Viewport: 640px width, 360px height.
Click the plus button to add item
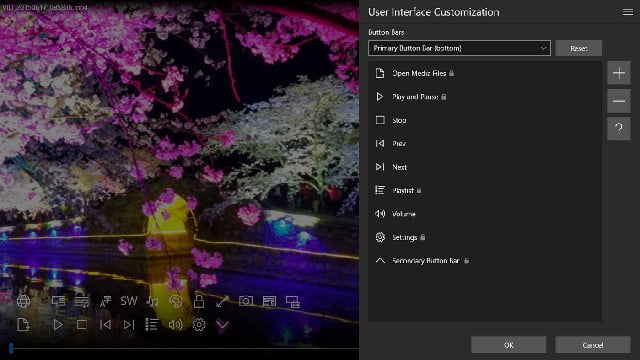[619, 73]
